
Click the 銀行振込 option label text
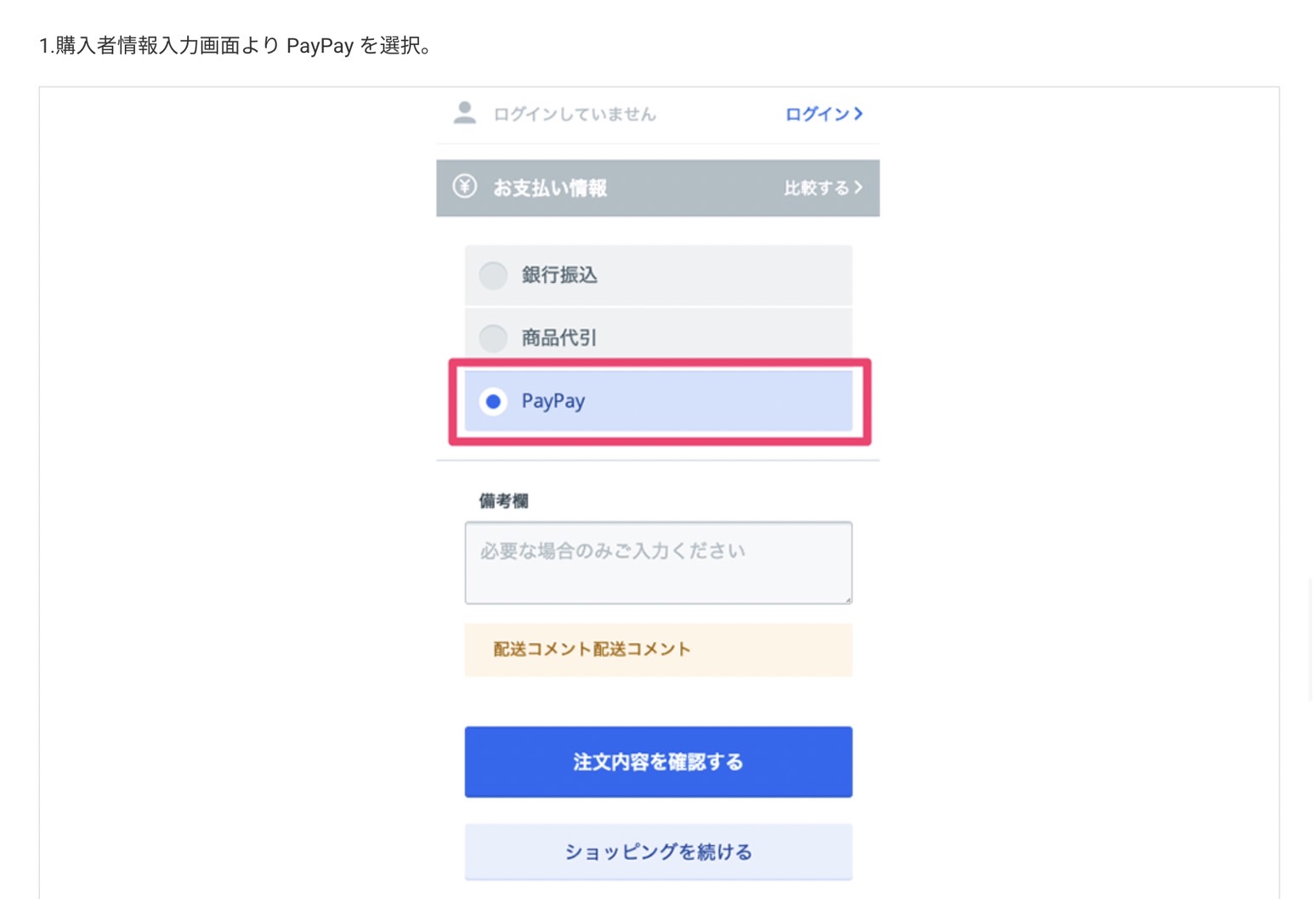559,275
